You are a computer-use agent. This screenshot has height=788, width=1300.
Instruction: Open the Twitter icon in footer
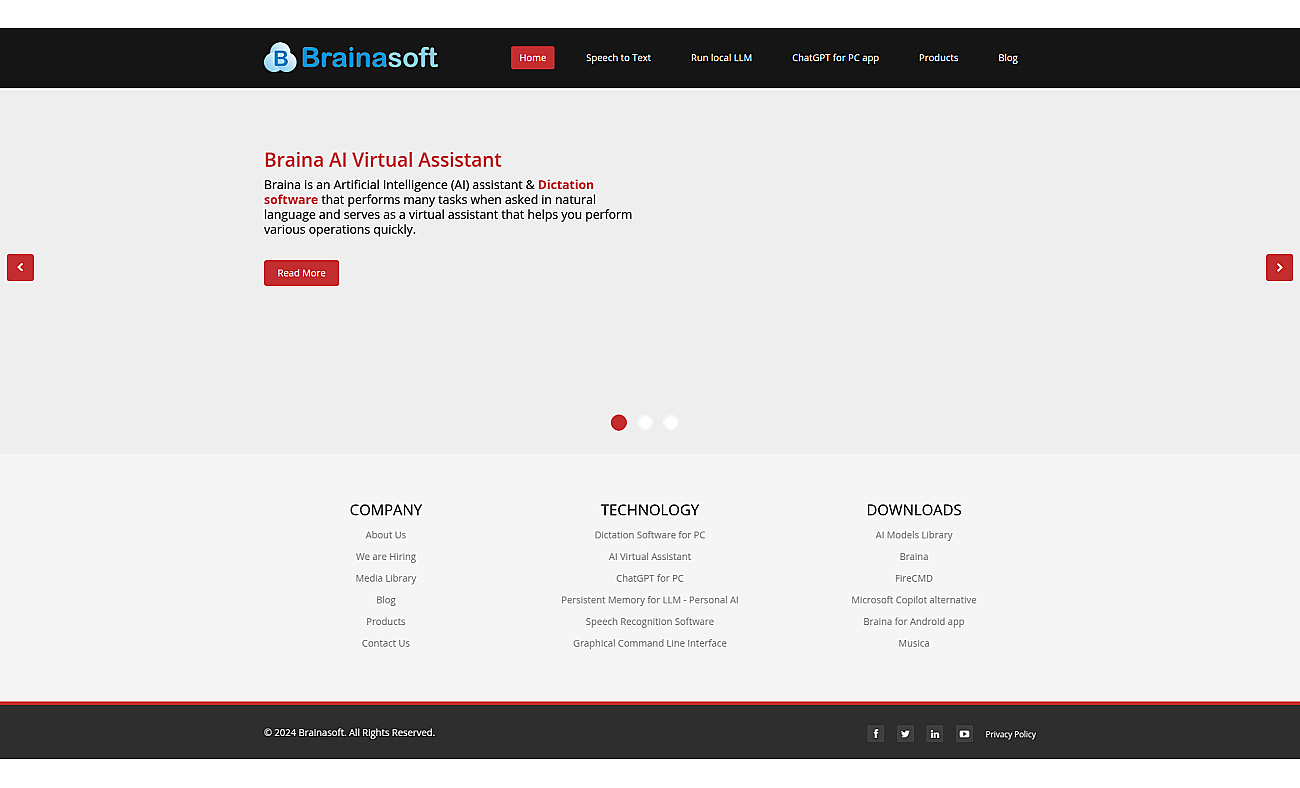pos(905,734)
